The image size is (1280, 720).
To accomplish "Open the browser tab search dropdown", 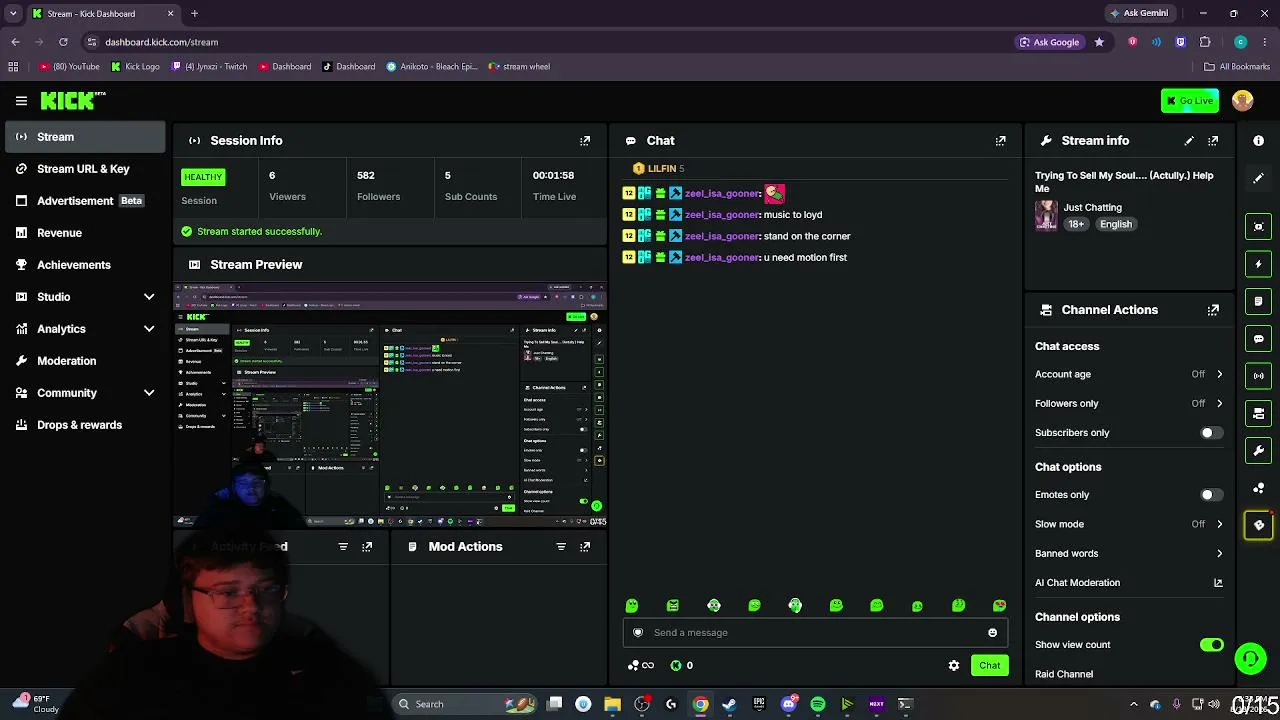I will tap(13, 14).
